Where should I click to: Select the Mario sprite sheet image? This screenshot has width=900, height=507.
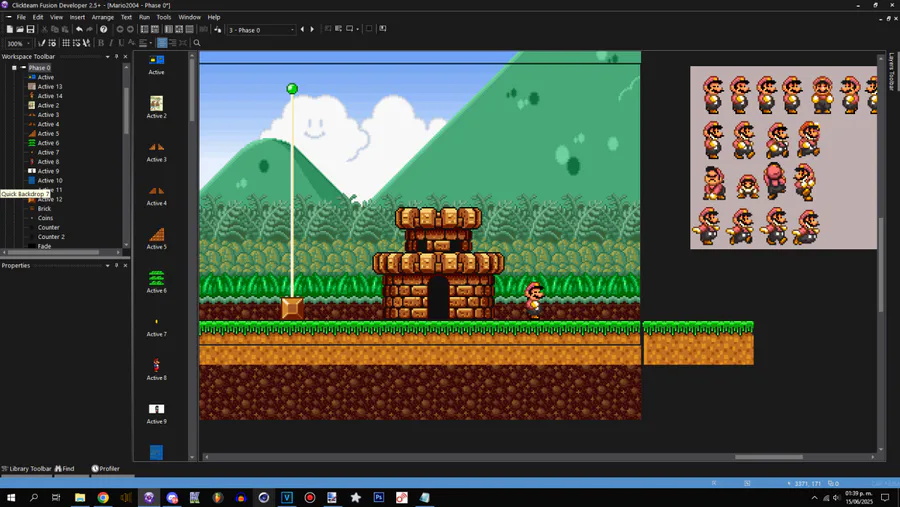(x=783, y=157)
